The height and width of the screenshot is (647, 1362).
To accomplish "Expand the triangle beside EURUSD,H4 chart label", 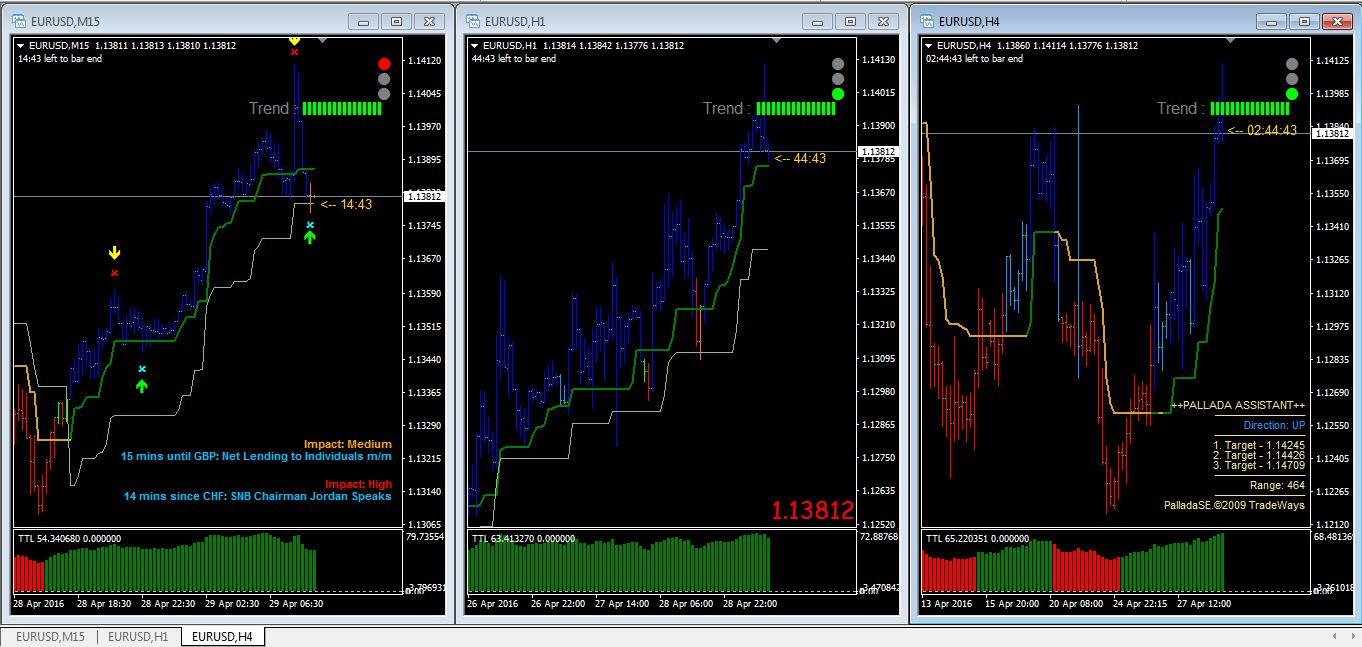I will click(x=930, y=46).
